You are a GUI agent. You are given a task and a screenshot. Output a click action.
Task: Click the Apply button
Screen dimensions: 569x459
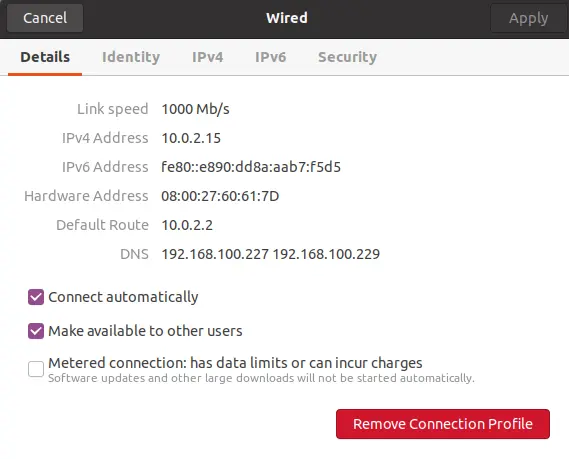pos(528,18)
